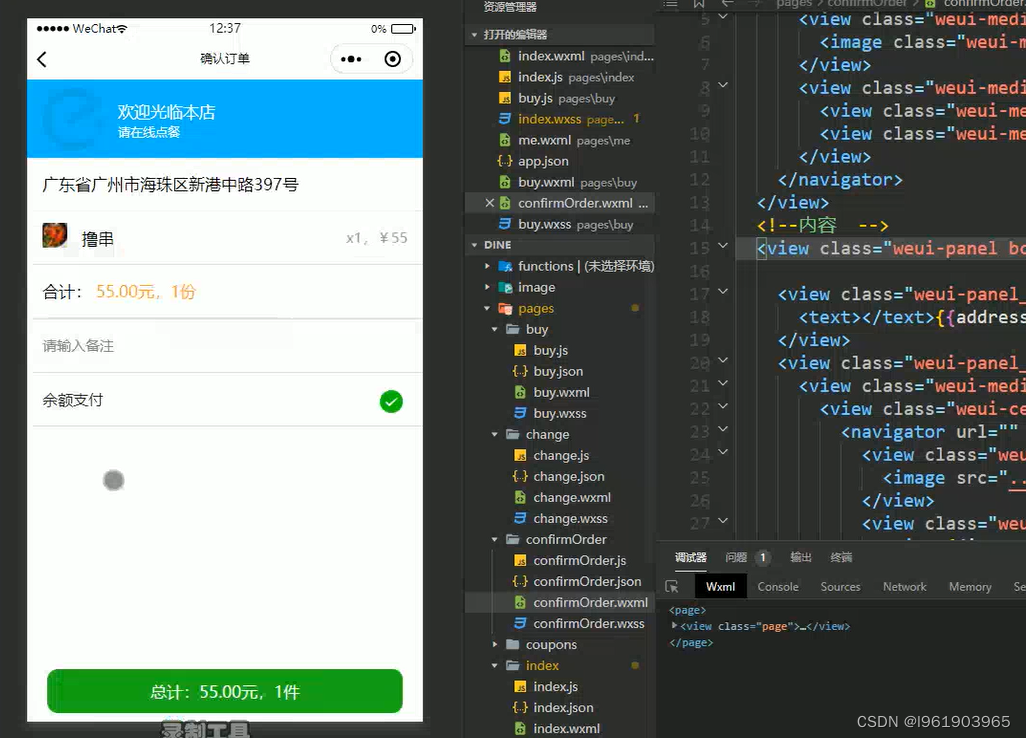Image resolution: width=1026 pixels, height=738 pixels.
Task: Open index.wxss in open editors
Action: (561, 119)
